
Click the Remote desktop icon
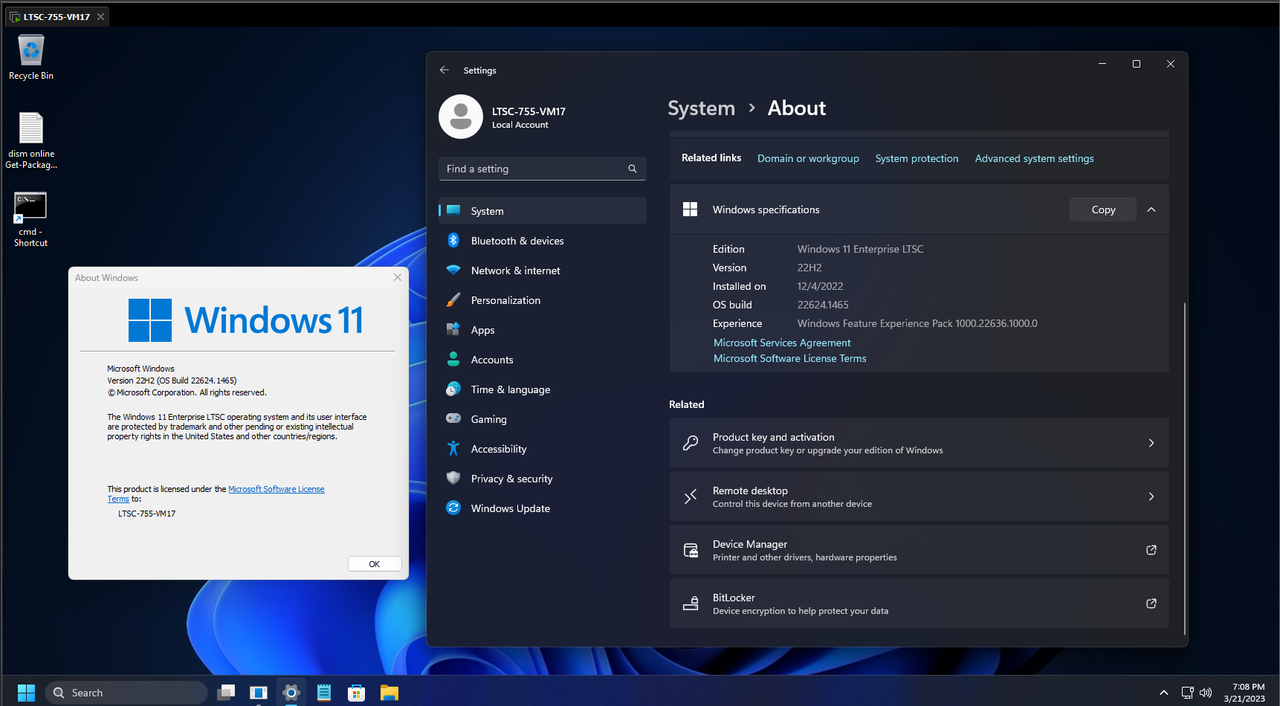click(x=690, y=497)
